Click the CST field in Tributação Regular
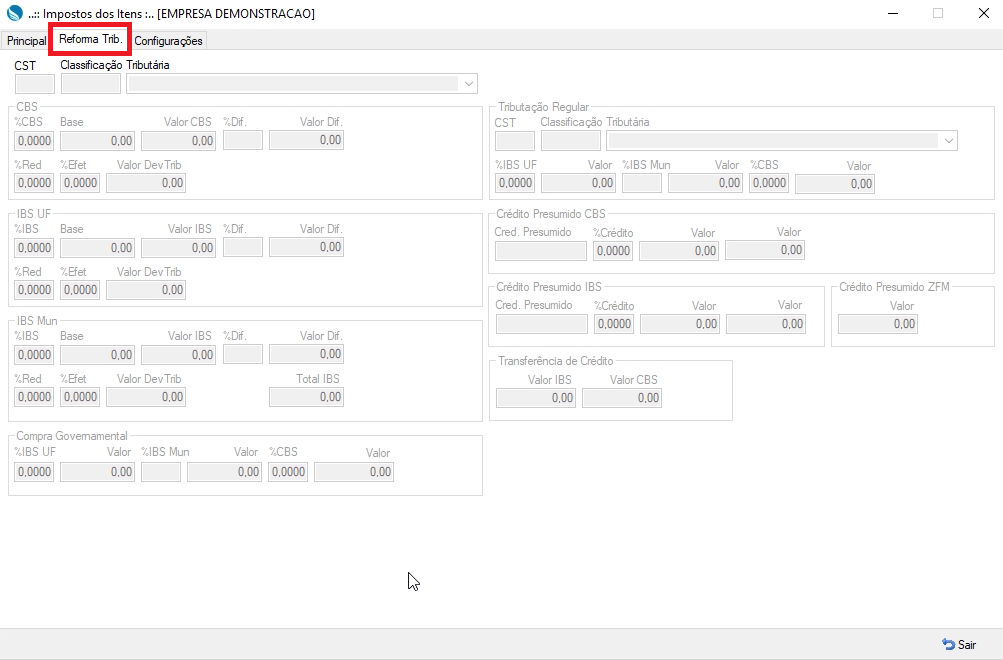The height and width of the screenshot is (660, 1003). [515, 141]
